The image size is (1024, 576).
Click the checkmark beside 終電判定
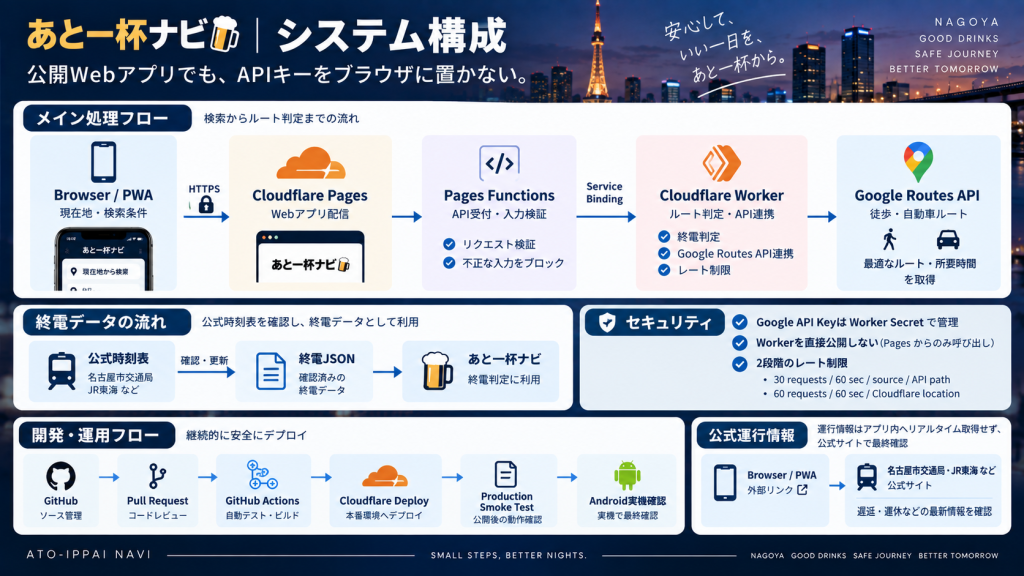[x=664, y=236]
